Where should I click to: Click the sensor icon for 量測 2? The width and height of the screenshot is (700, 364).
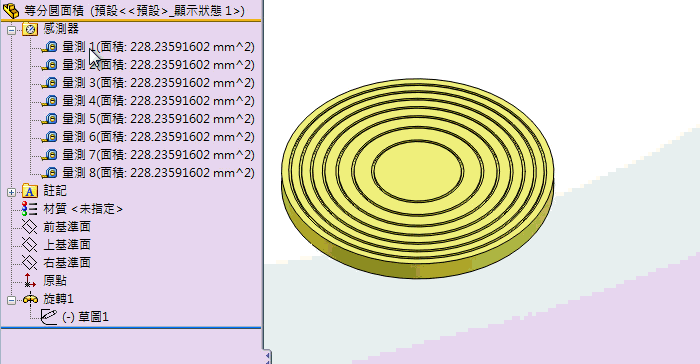pyautogui.click(x=50, y=65)
